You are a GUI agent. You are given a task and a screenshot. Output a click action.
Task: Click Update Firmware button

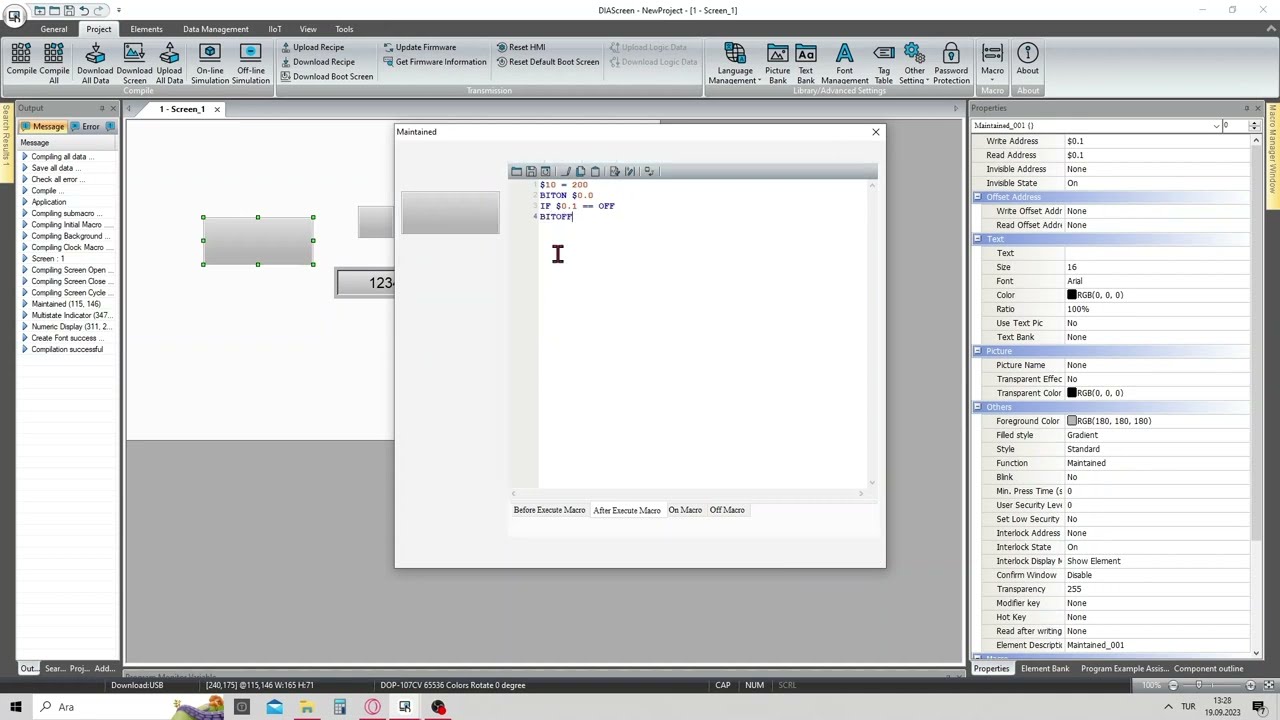(420, 47)
